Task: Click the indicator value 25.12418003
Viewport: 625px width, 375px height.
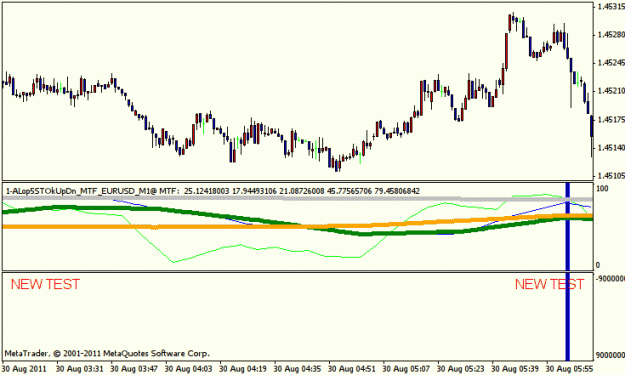Action: point(206,191)
